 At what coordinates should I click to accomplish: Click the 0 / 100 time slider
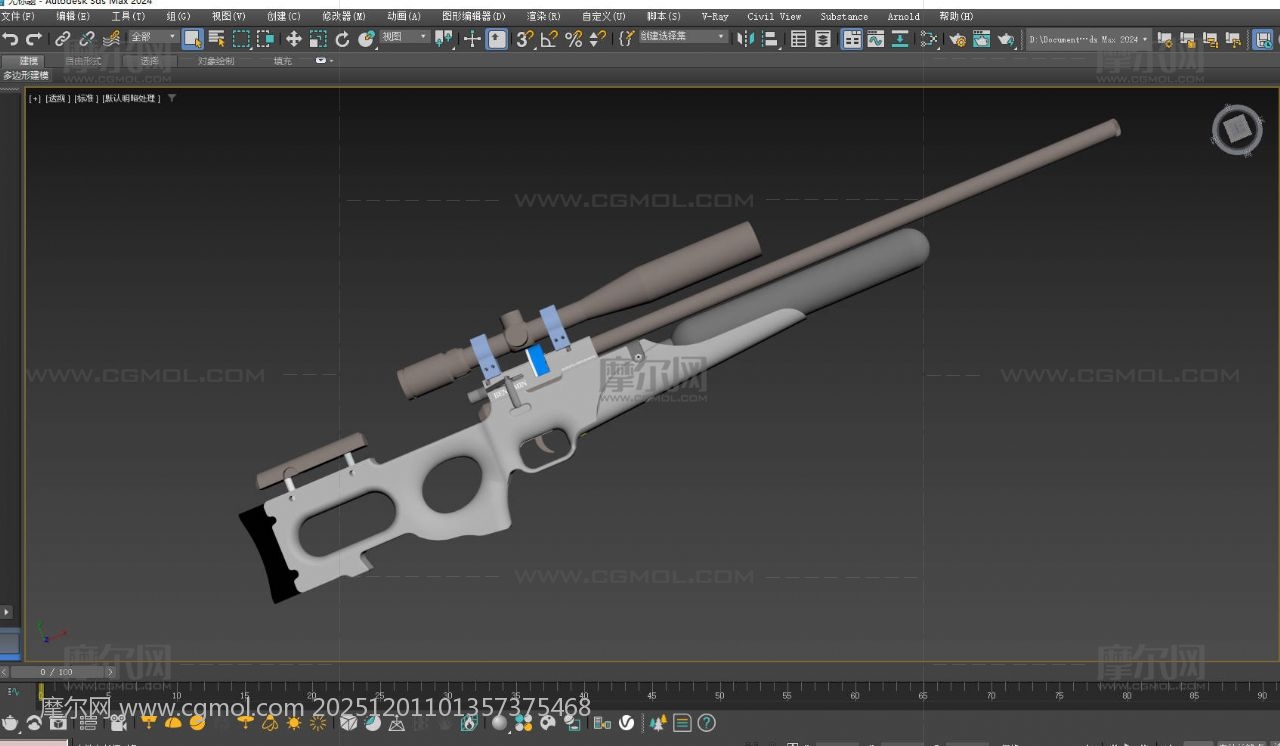click(57, 672)
